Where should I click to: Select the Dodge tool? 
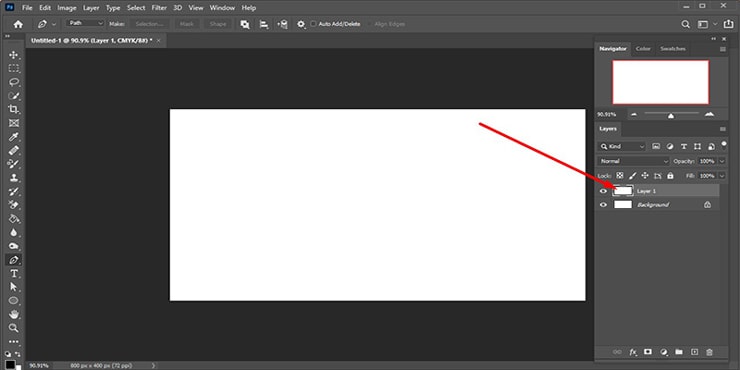coord(14,246)
